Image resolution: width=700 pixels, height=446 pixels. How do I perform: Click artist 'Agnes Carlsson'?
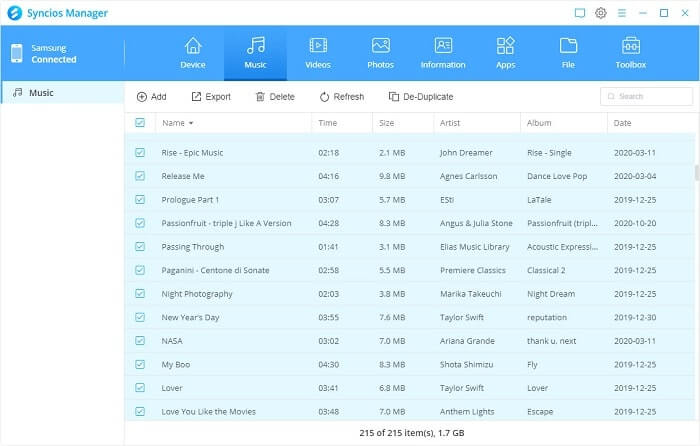pos(468,176)
